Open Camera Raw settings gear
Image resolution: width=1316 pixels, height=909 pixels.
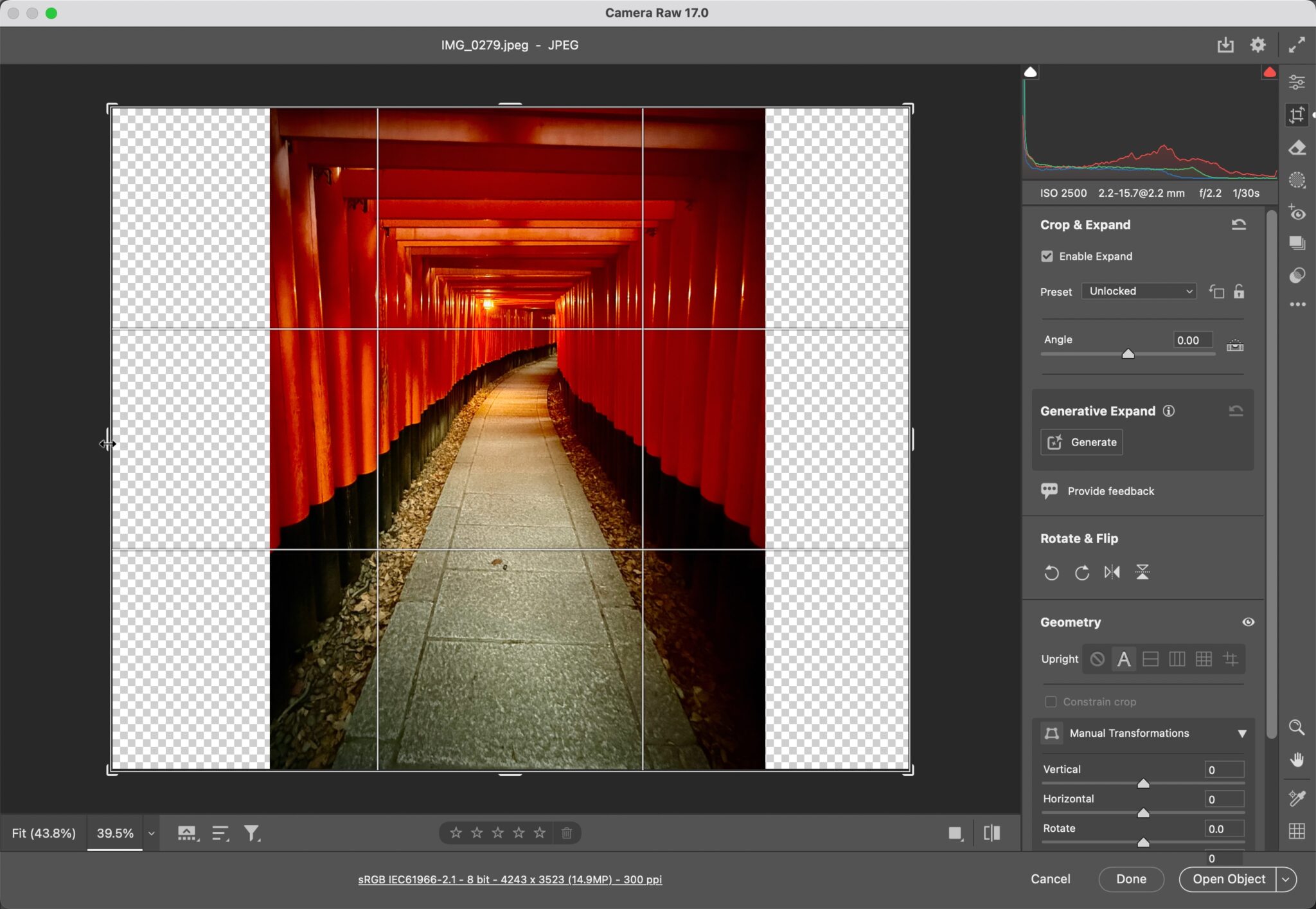[x=1258, y=45]
